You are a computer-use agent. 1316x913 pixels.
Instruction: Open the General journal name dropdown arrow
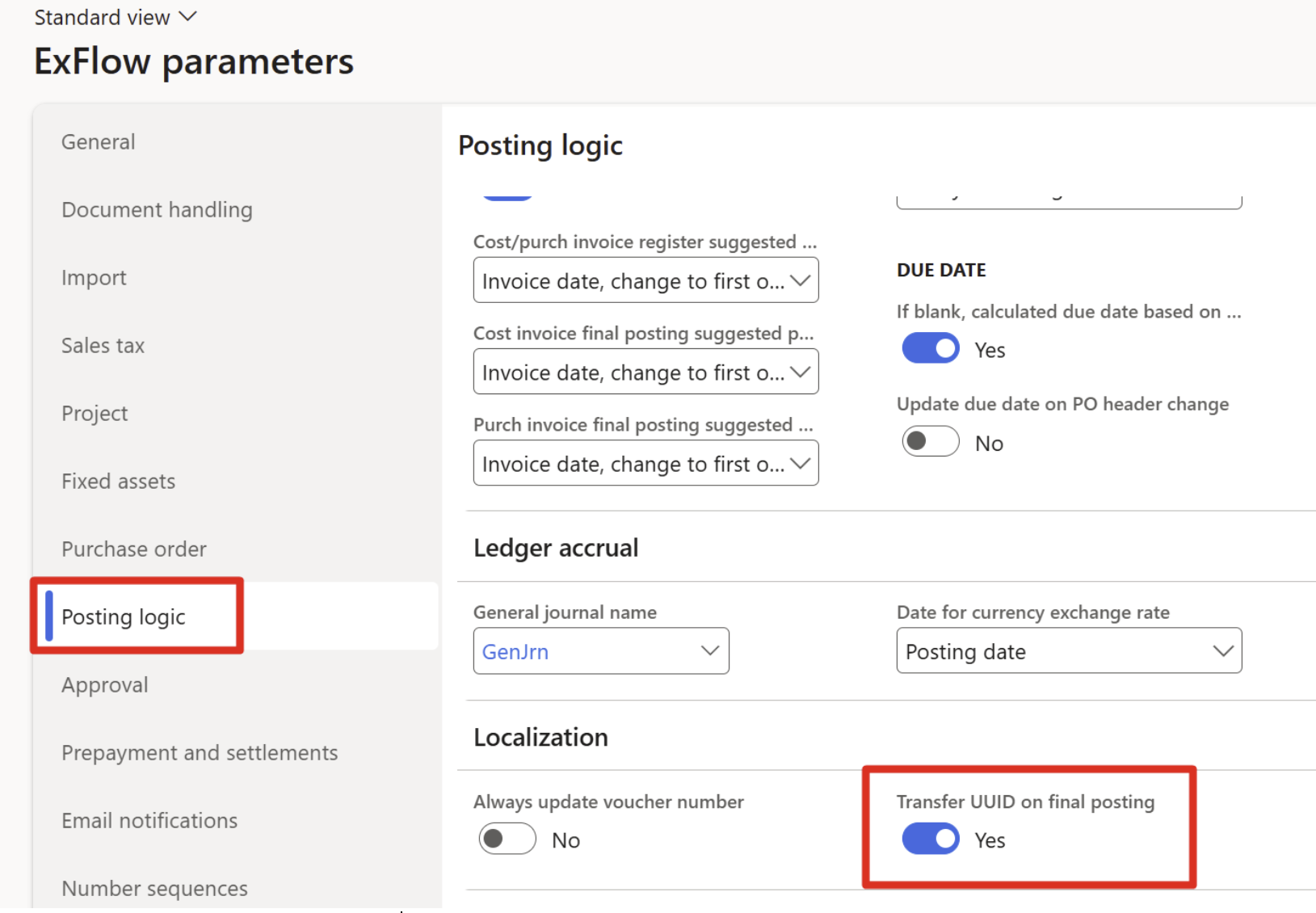pyautogui.click(x=710, y=651)
